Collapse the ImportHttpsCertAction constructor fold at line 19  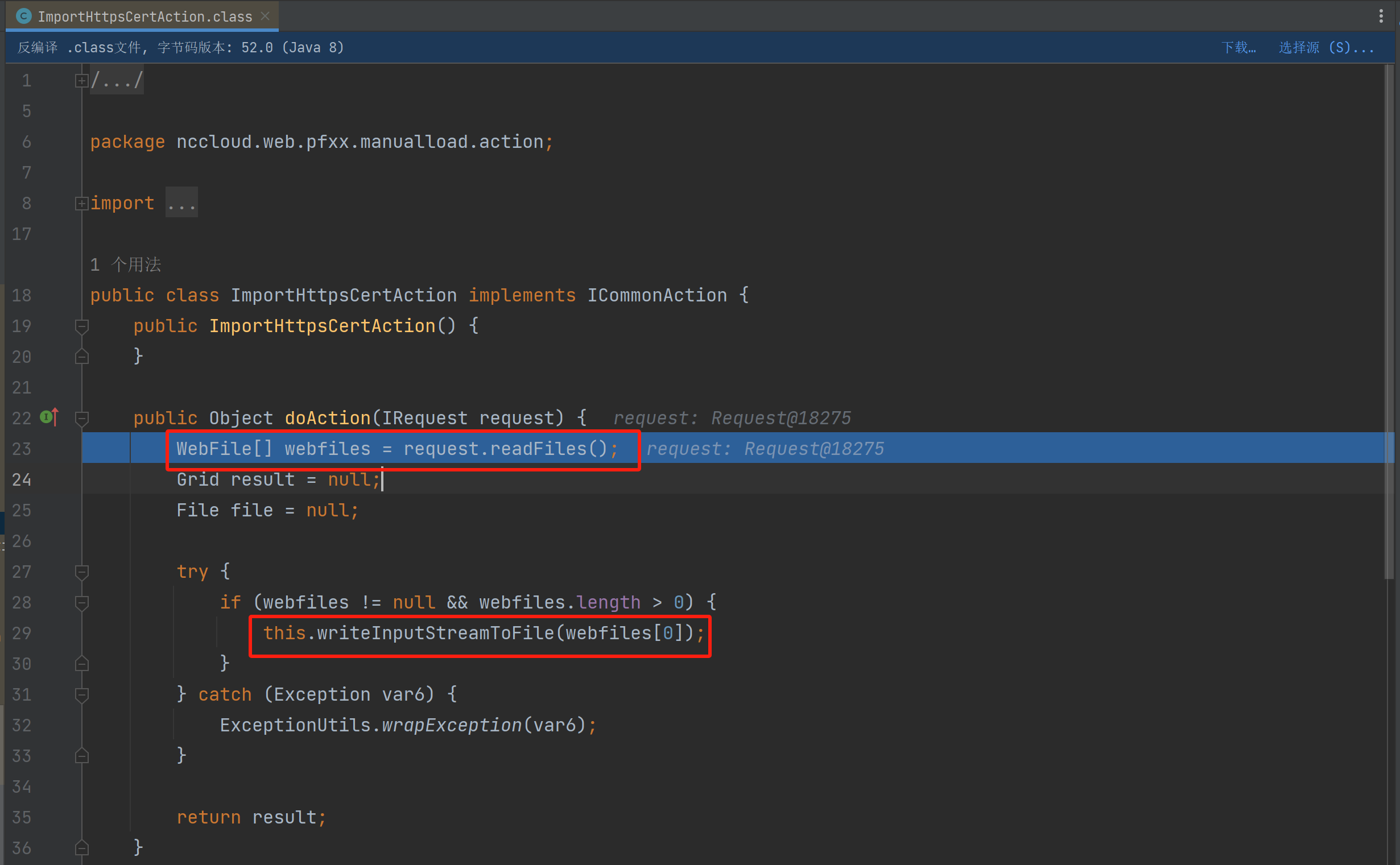81,326
